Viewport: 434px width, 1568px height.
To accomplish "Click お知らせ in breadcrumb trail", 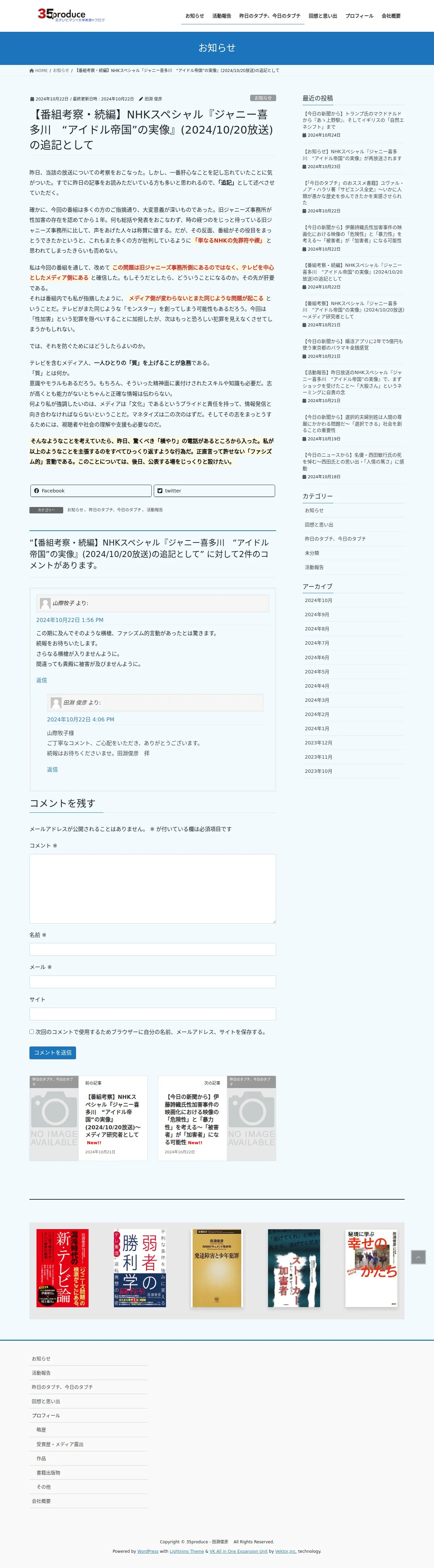I will [61, 71].
